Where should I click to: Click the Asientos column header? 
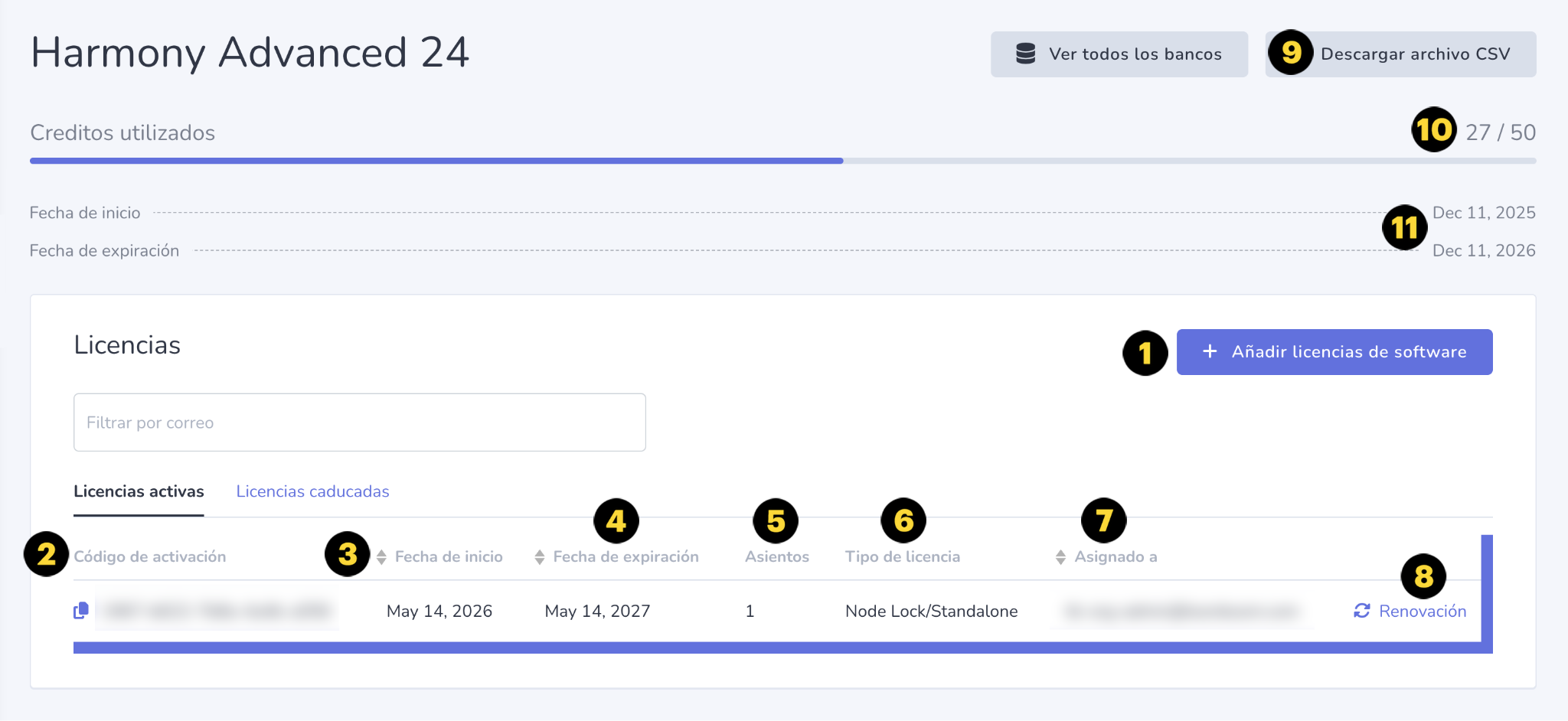click(x=777, y=557)
